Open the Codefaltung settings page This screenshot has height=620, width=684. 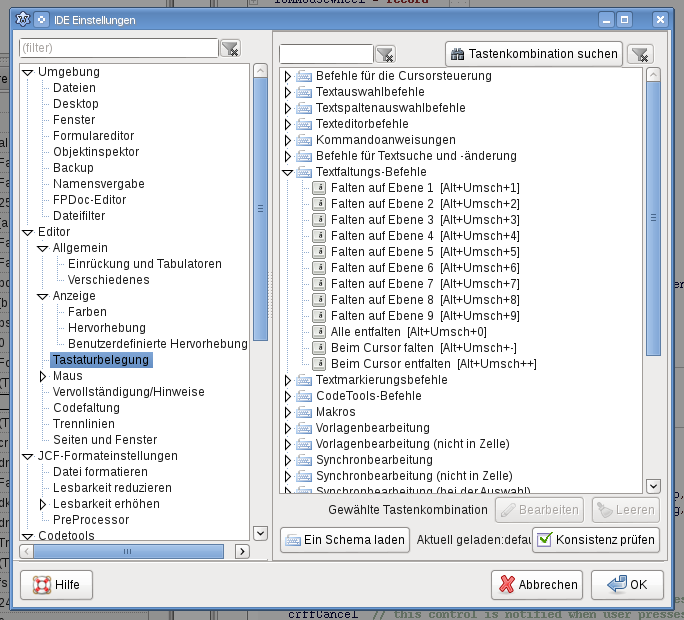pyautogui.click(x=86, y=408)
